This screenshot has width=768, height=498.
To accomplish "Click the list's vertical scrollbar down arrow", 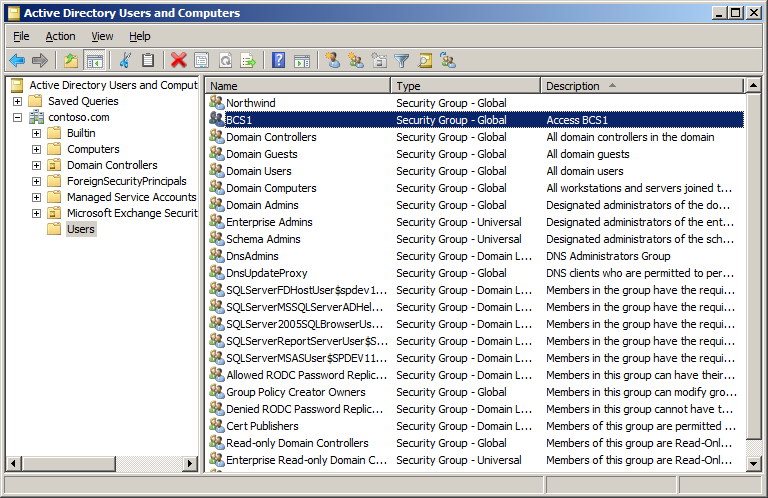I will coord(754,463).
